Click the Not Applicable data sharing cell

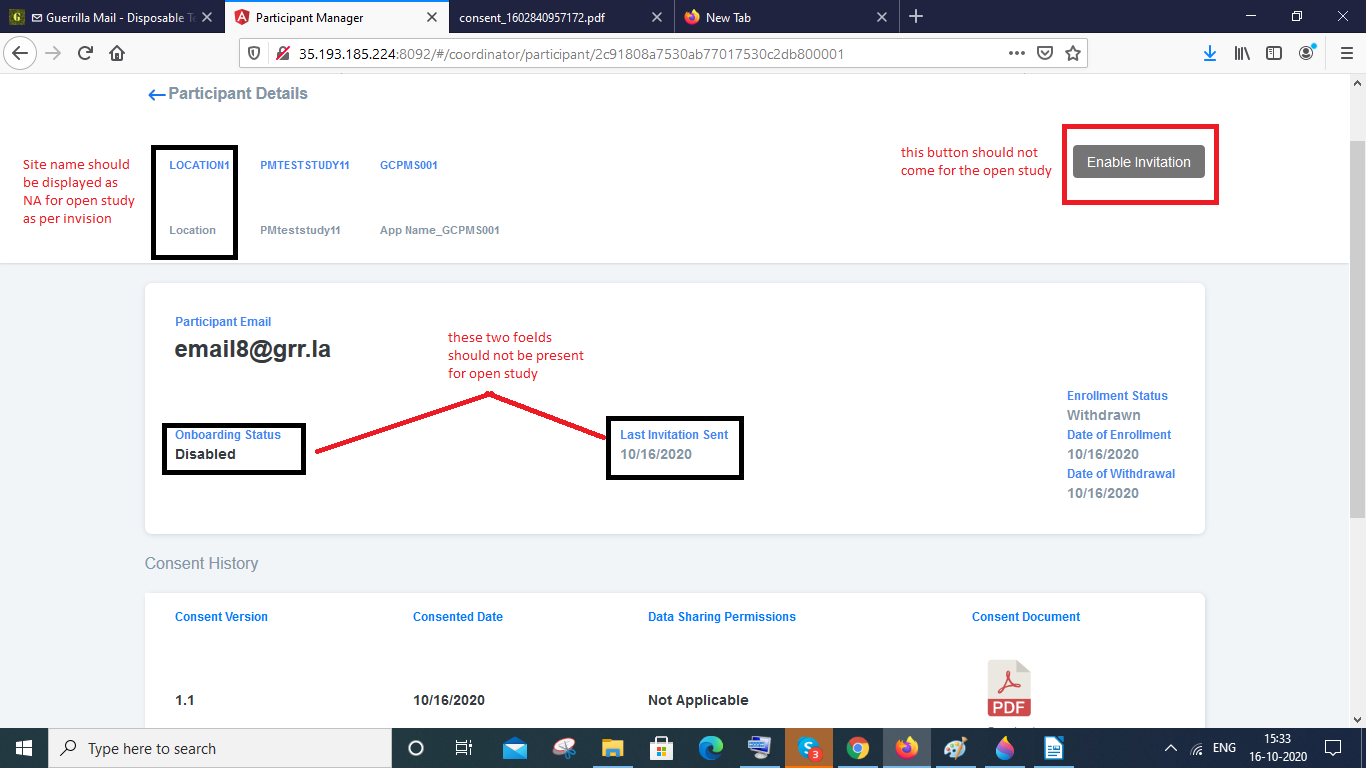pos(698,700)
